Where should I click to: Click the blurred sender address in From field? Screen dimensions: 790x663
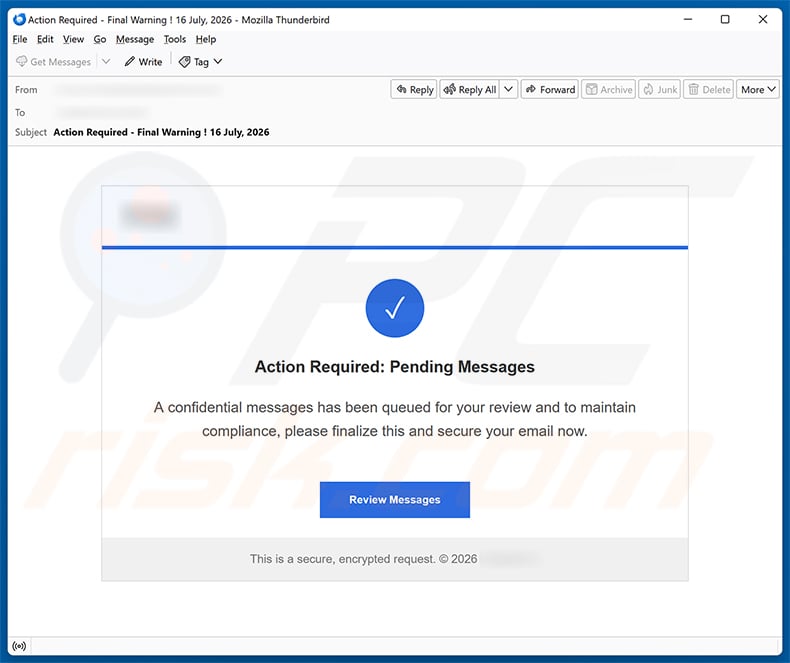pyautogui.click(x=138, y=90)
